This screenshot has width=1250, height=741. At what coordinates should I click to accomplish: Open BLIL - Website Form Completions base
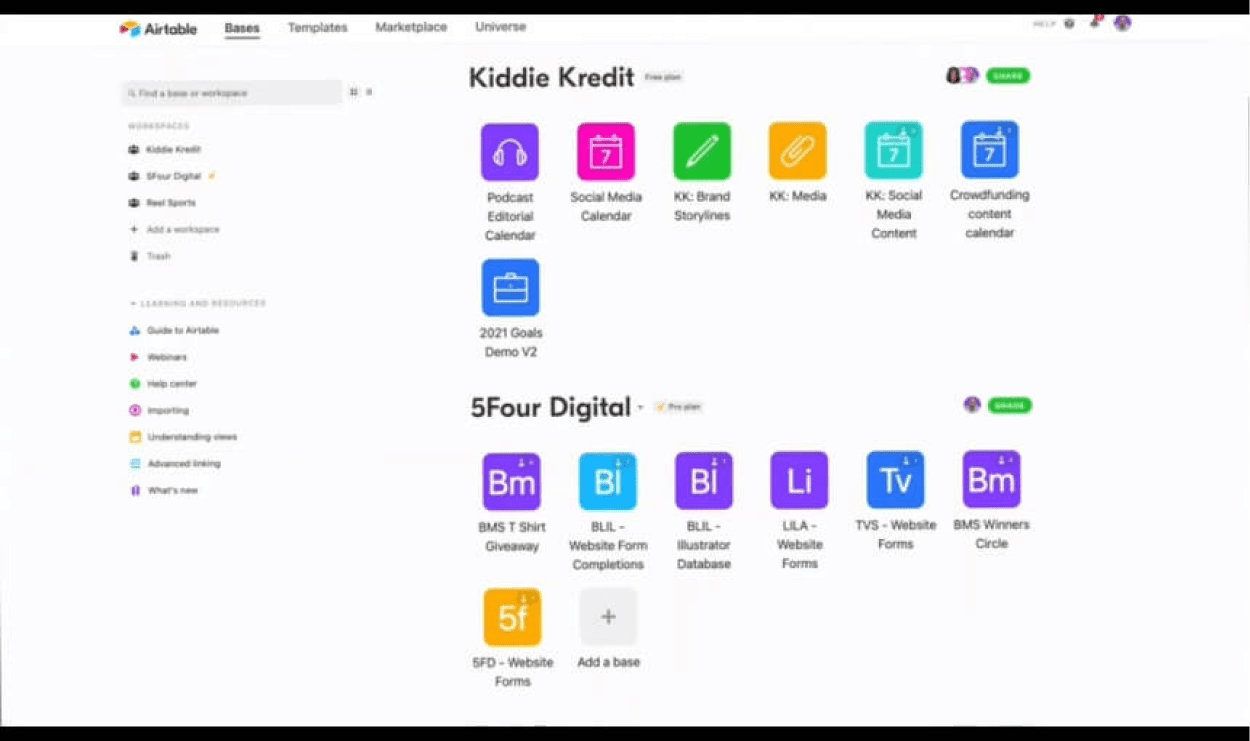[x=608, y=482]
